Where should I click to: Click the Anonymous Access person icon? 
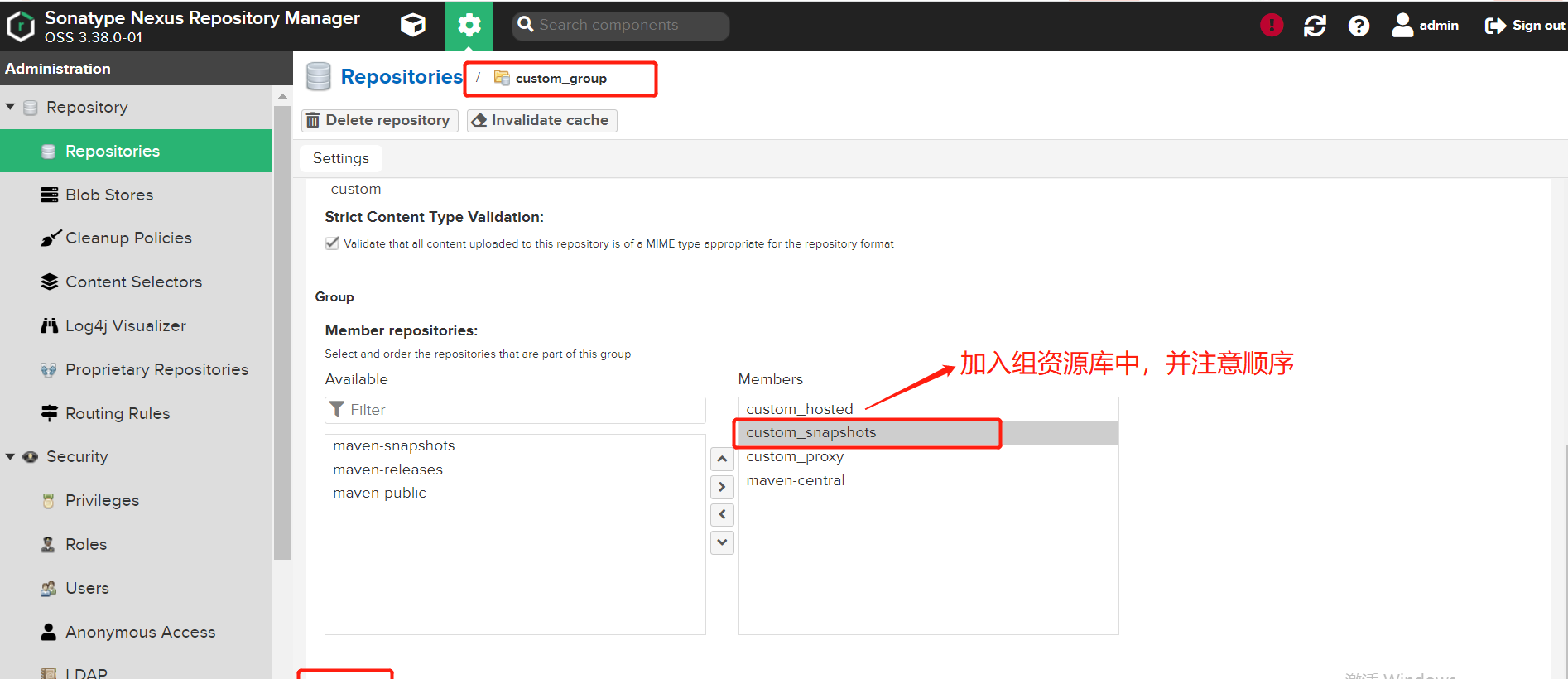click(x=49, y=632)
